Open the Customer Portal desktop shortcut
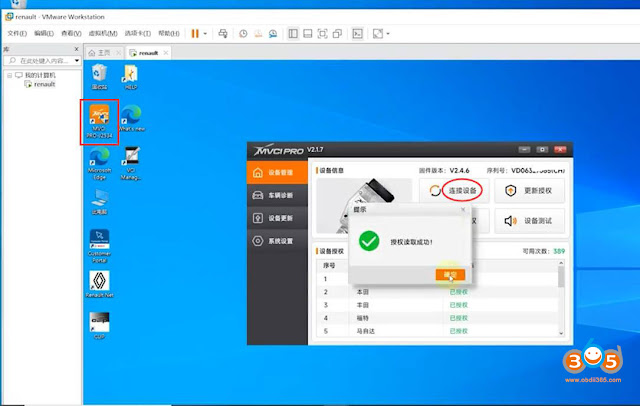The image size is (640, 406). [99, 246]
